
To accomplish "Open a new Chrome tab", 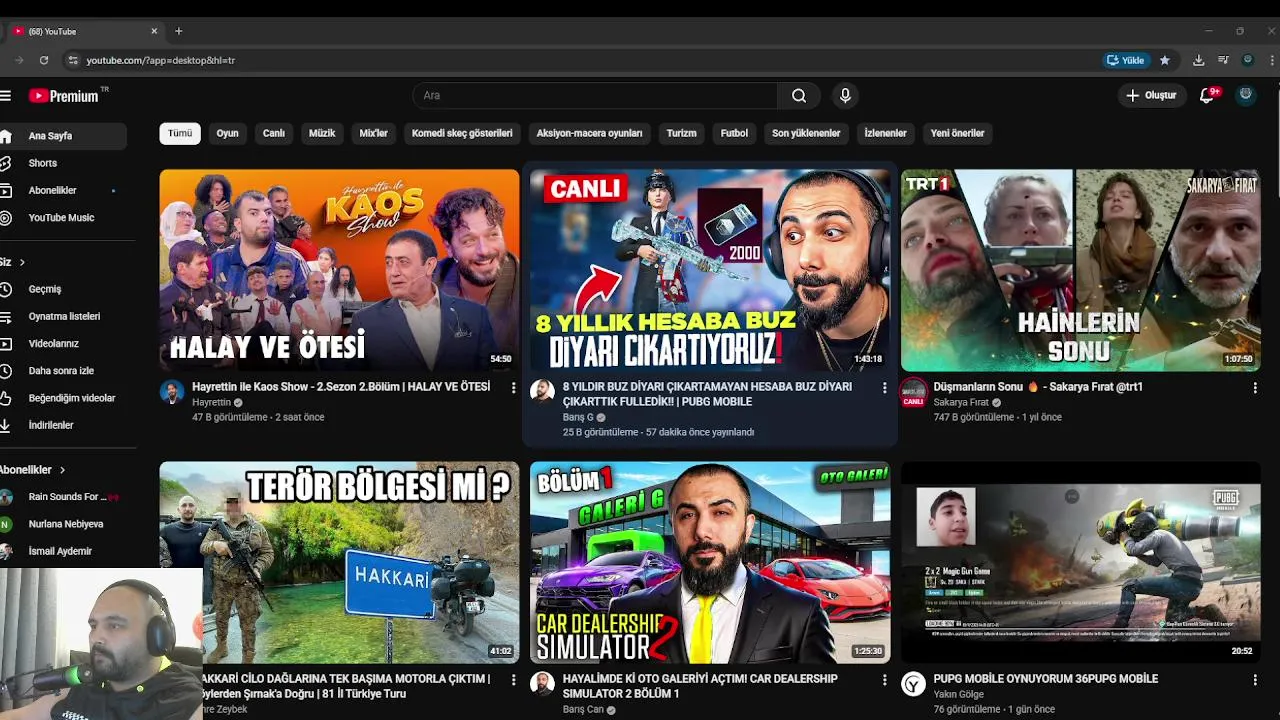I will [179, 31].
